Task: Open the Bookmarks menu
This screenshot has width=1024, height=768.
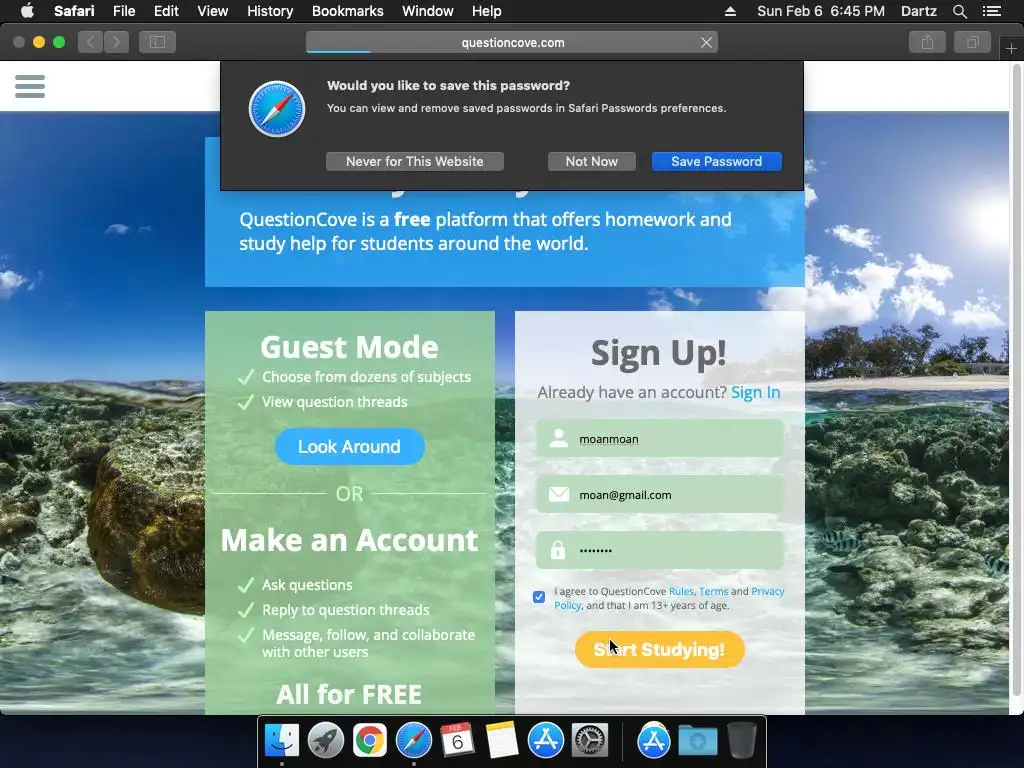Action: click(x=347, y=11)
